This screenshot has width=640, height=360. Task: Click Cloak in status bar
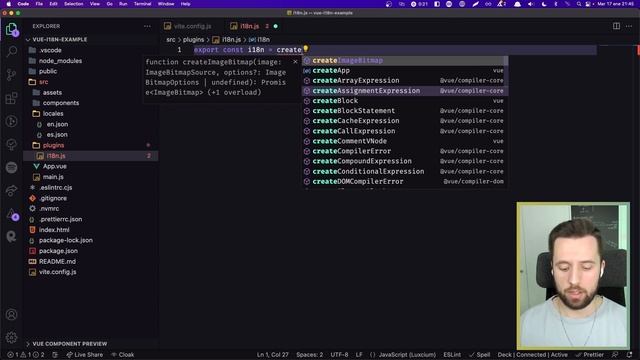(122, 355)
